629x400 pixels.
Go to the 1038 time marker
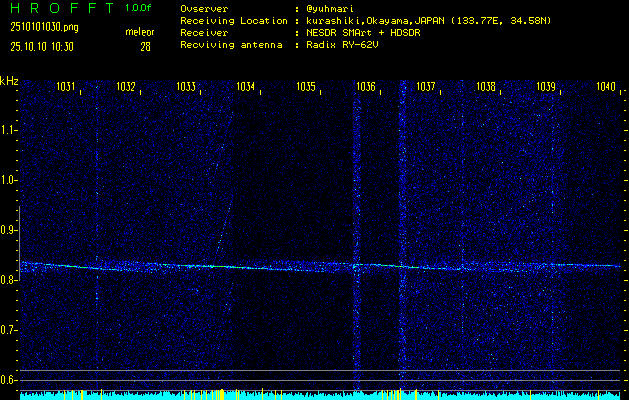pos(486,87)
